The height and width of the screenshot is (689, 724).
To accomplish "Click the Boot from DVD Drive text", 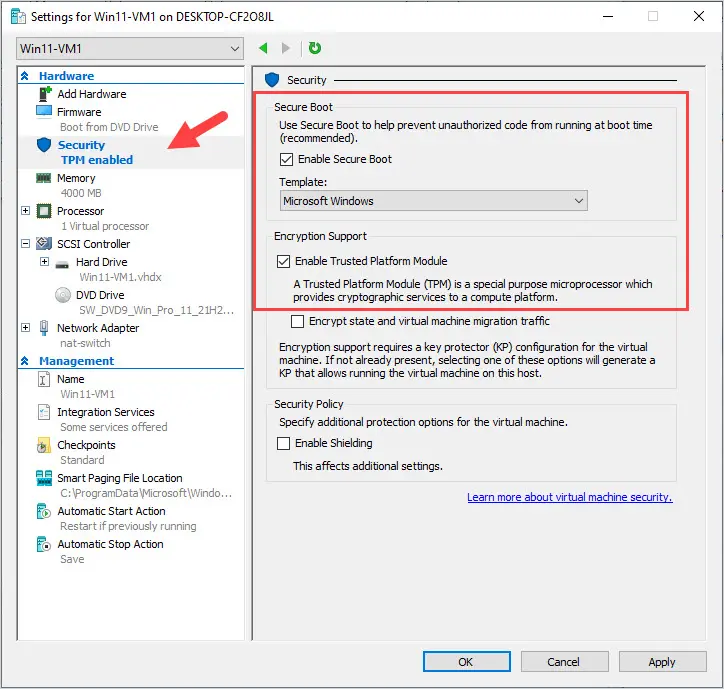I will tap(109, 127).
